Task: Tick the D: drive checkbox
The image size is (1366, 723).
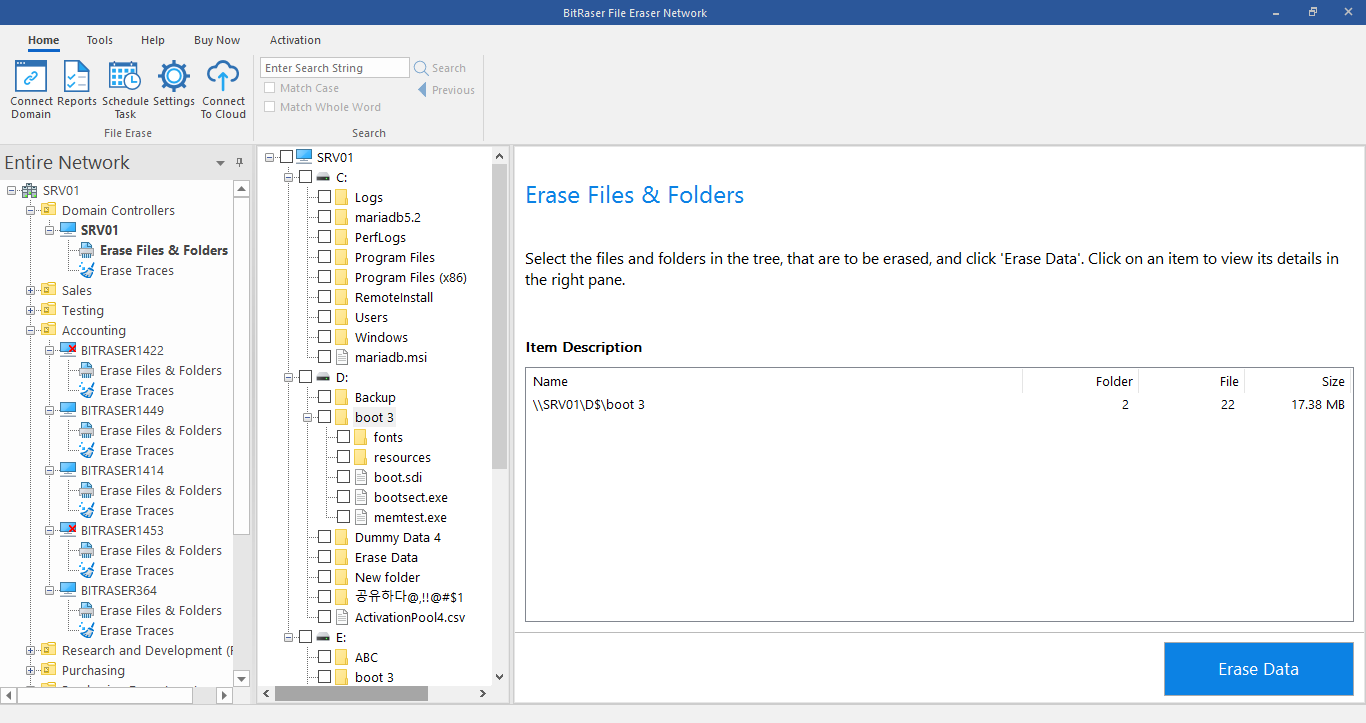Action: [305, 377]
